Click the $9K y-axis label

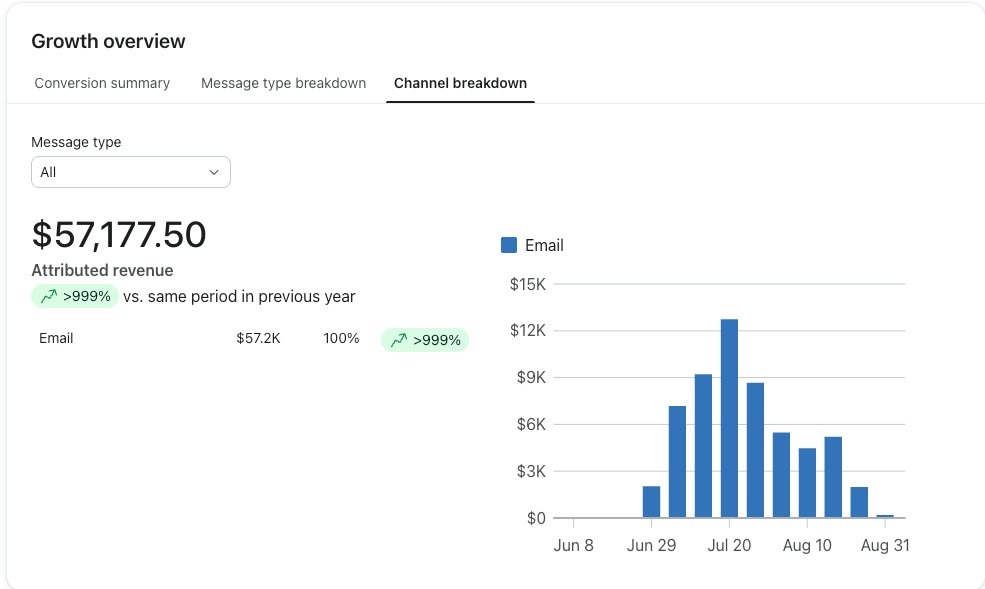pyautogui.click(x=531, y=377)
